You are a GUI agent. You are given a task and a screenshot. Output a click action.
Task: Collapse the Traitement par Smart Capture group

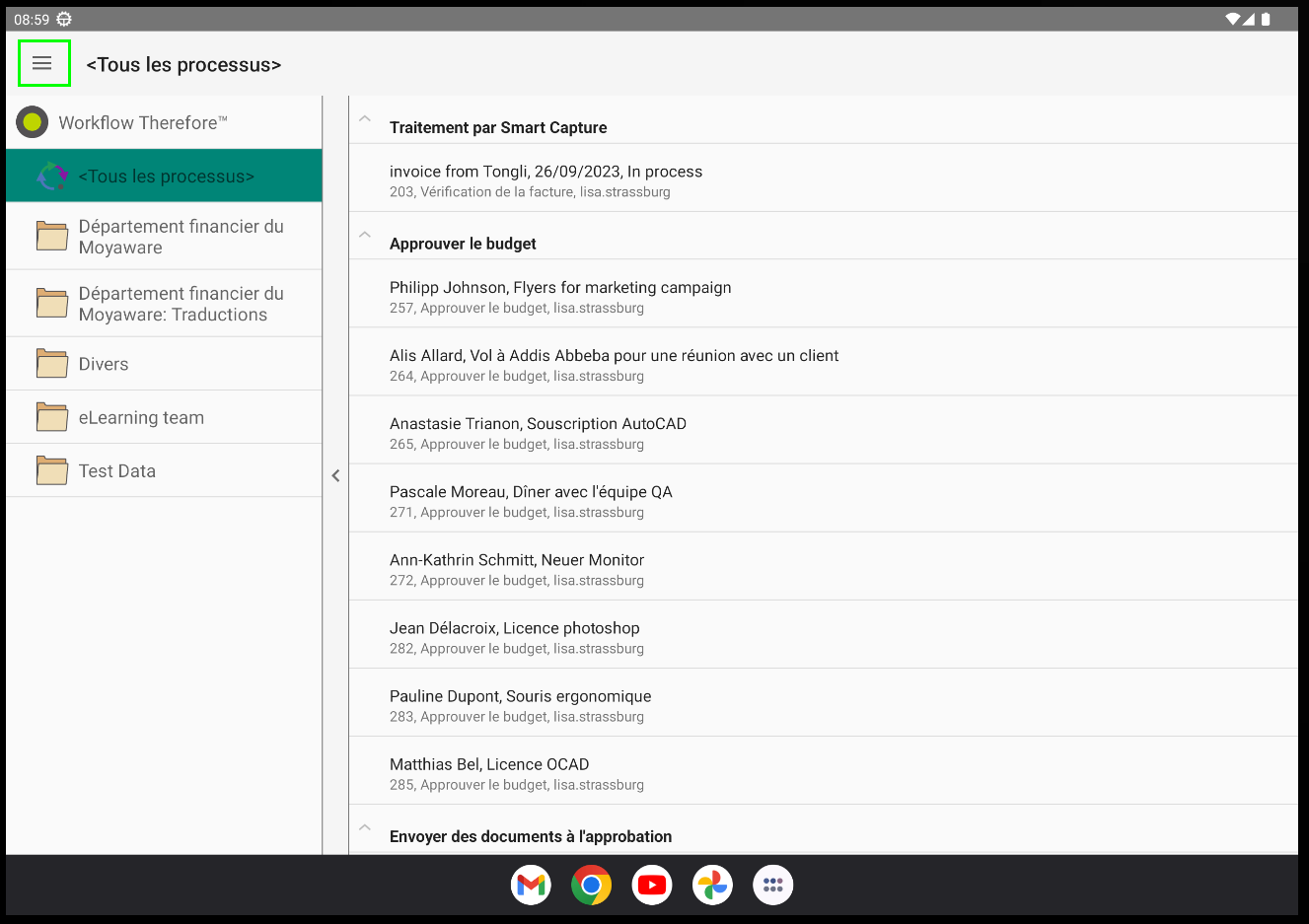pos(365,118)
